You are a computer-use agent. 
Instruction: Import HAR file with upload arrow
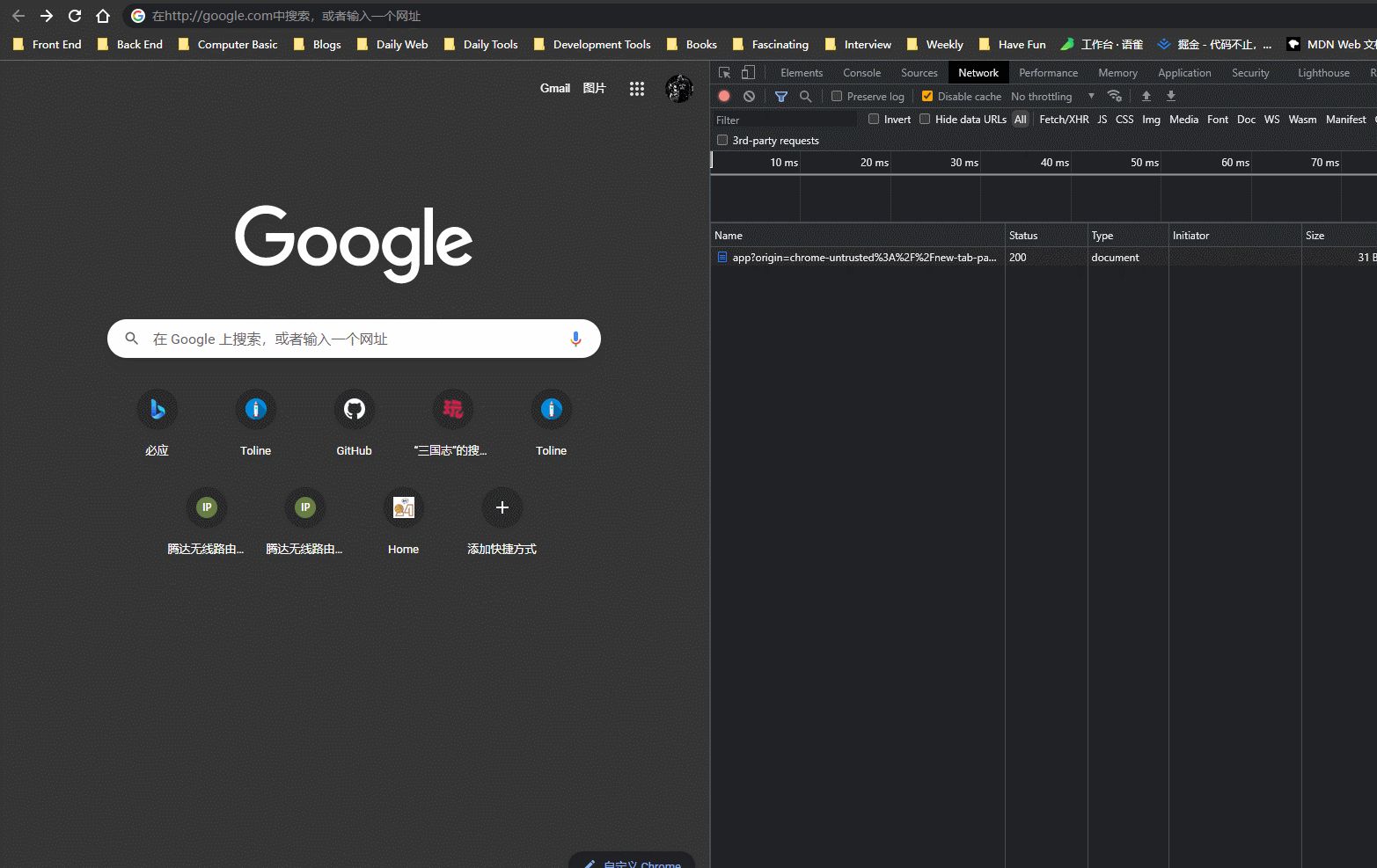click(x=1146, y=96)
